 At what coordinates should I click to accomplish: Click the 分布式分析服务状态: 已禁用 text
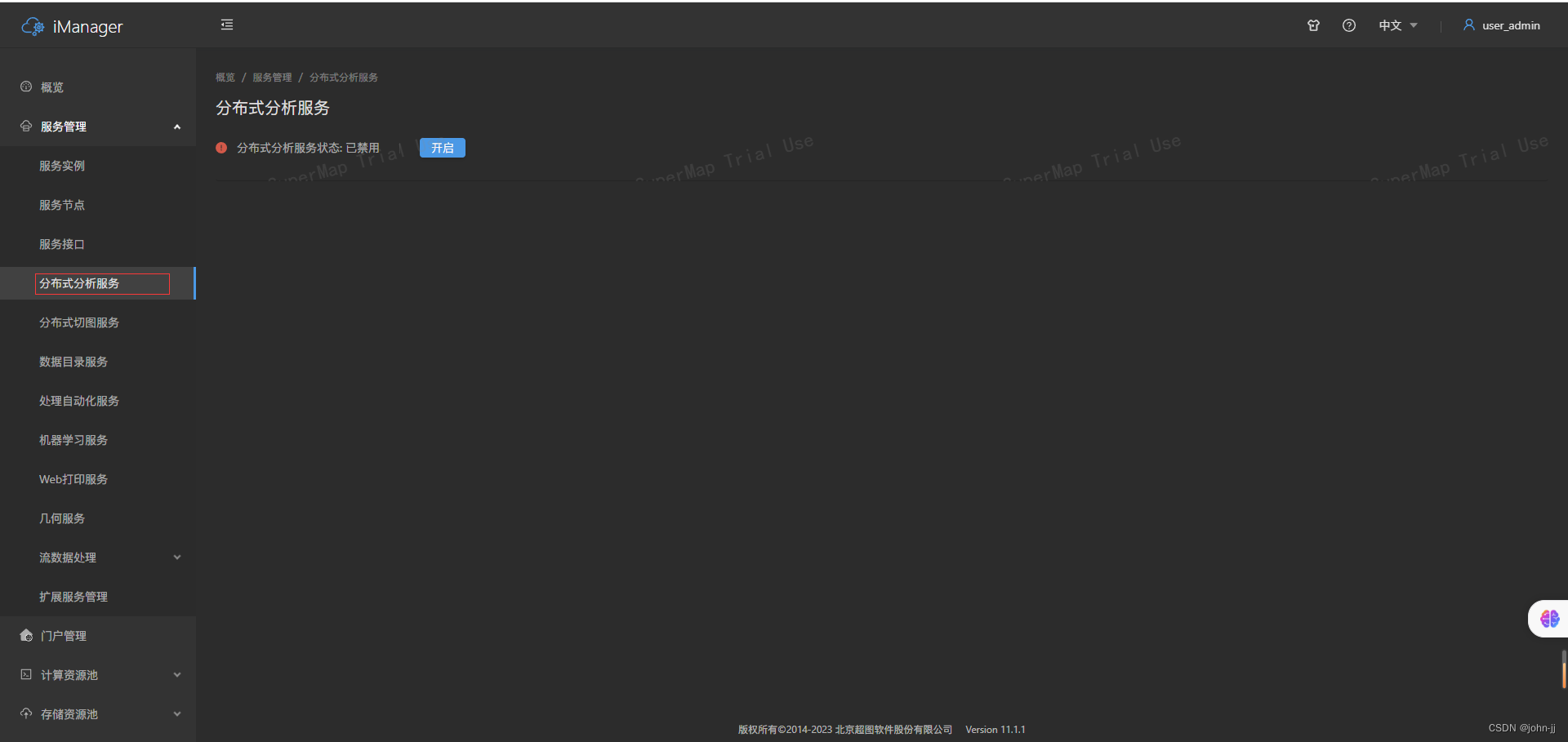pyautogui.click(x=308, y=148)
